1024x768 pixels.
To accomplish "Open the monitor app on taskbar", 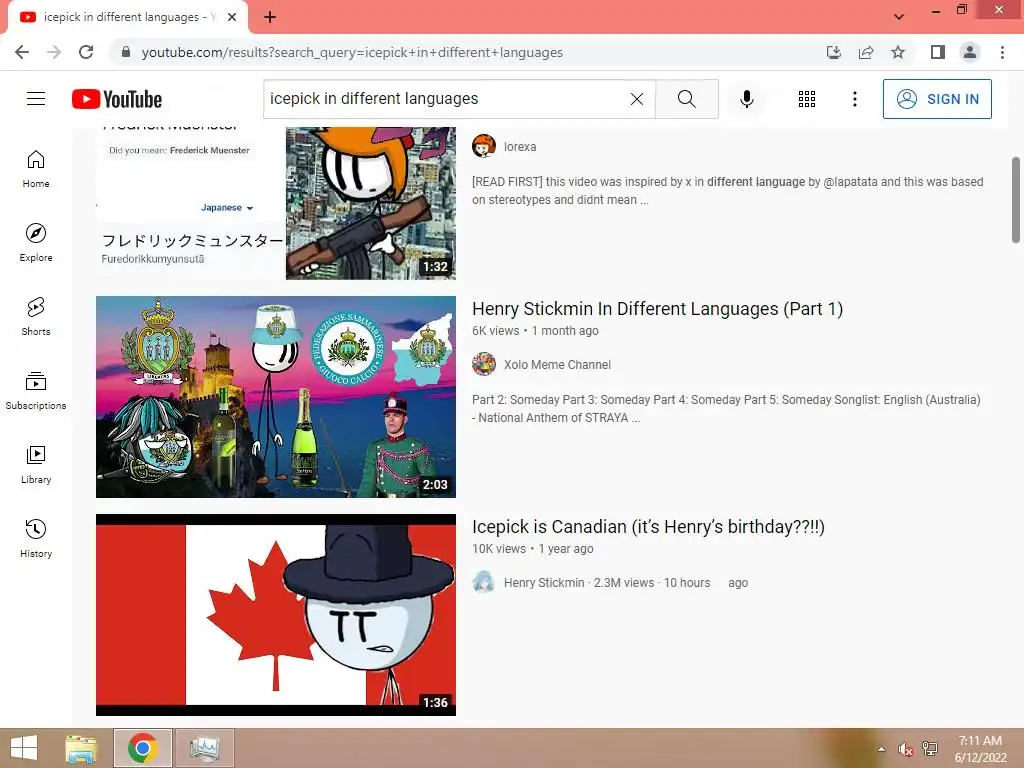I will pos(204,748).
